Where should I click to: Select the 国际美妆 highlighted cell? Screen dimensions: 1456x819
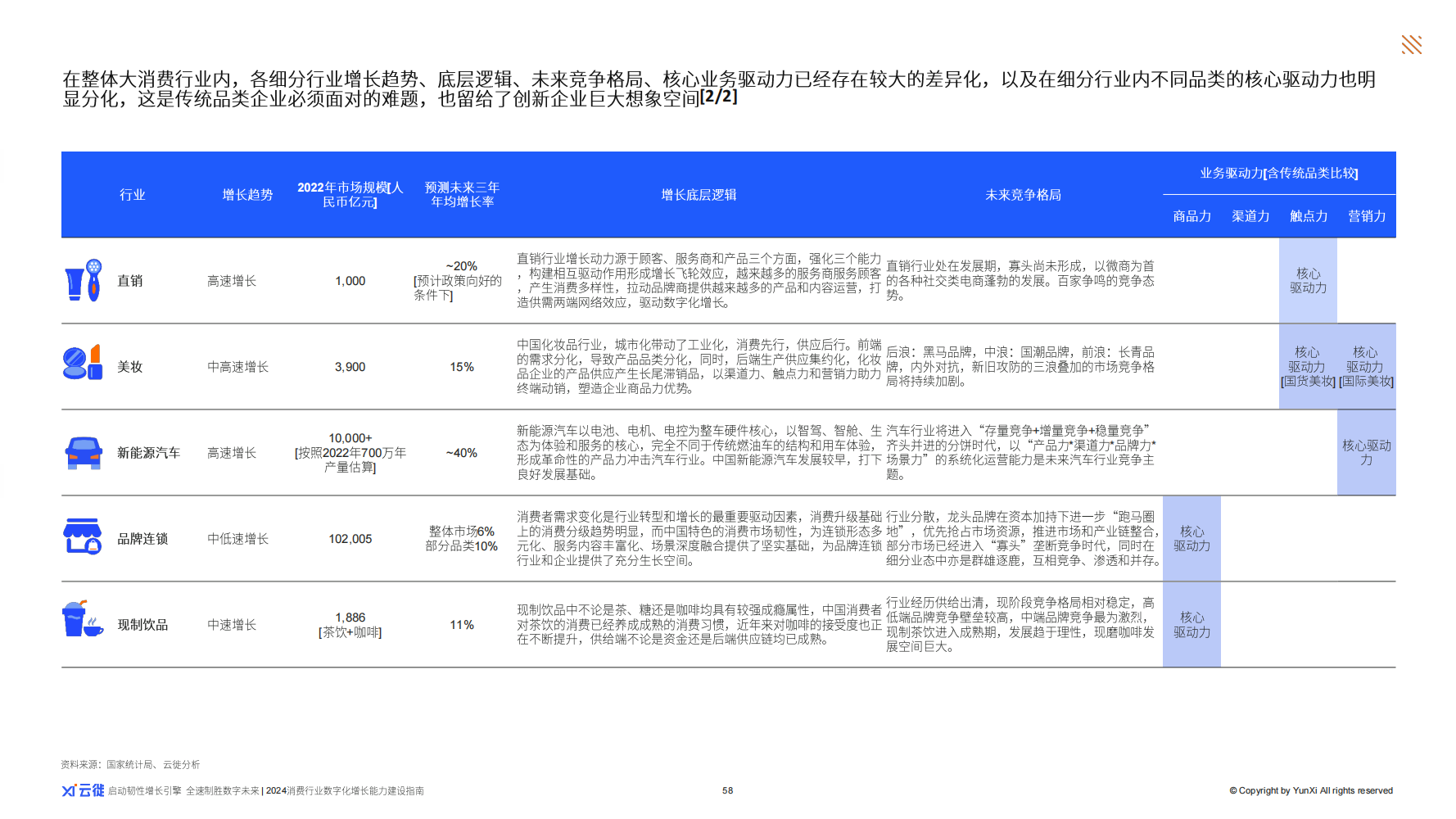(x=1366, y=367)
